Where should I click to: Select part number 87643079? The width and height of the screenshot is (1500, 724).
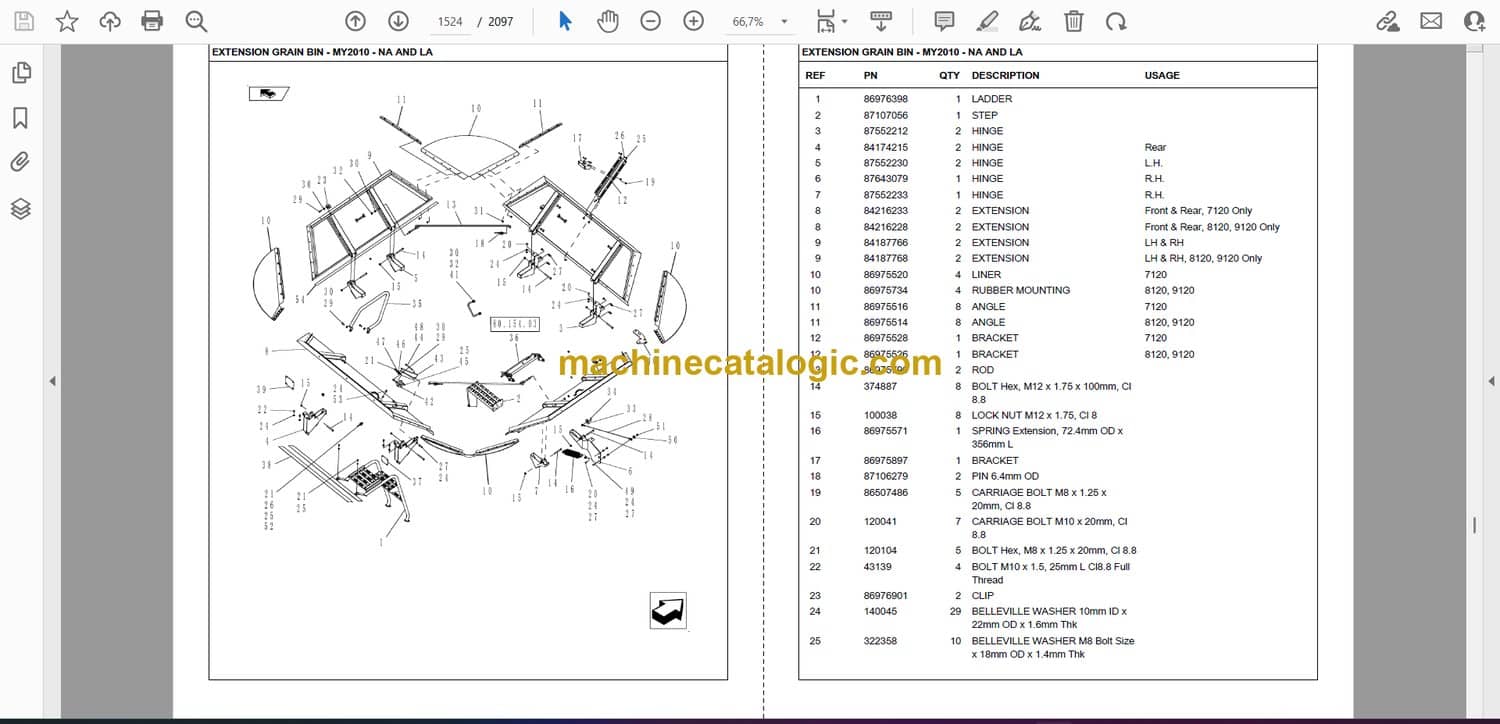click(x=886, y=179)
